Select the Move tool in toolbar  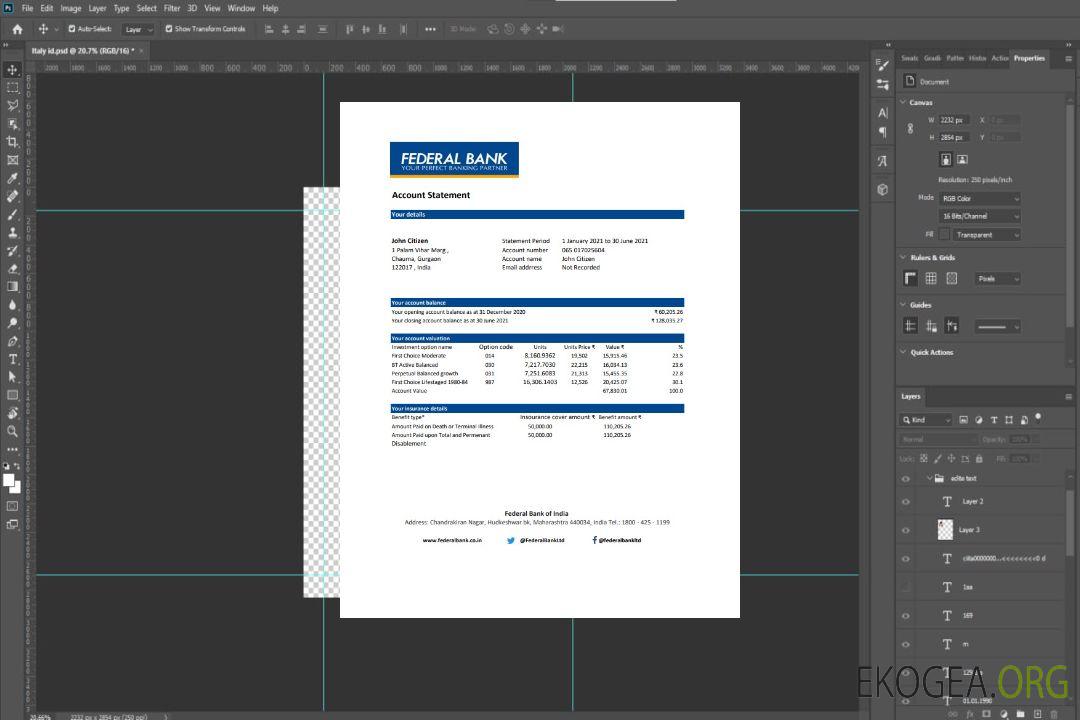coord(13,70)
